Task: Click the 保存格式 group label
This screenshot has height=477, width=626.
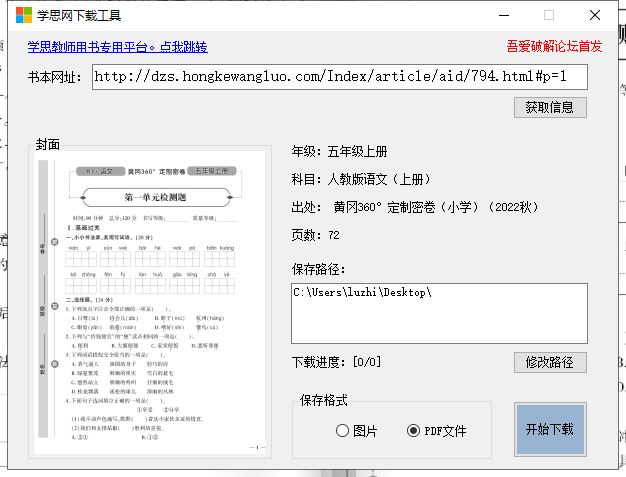Action: tap(324, 400)
